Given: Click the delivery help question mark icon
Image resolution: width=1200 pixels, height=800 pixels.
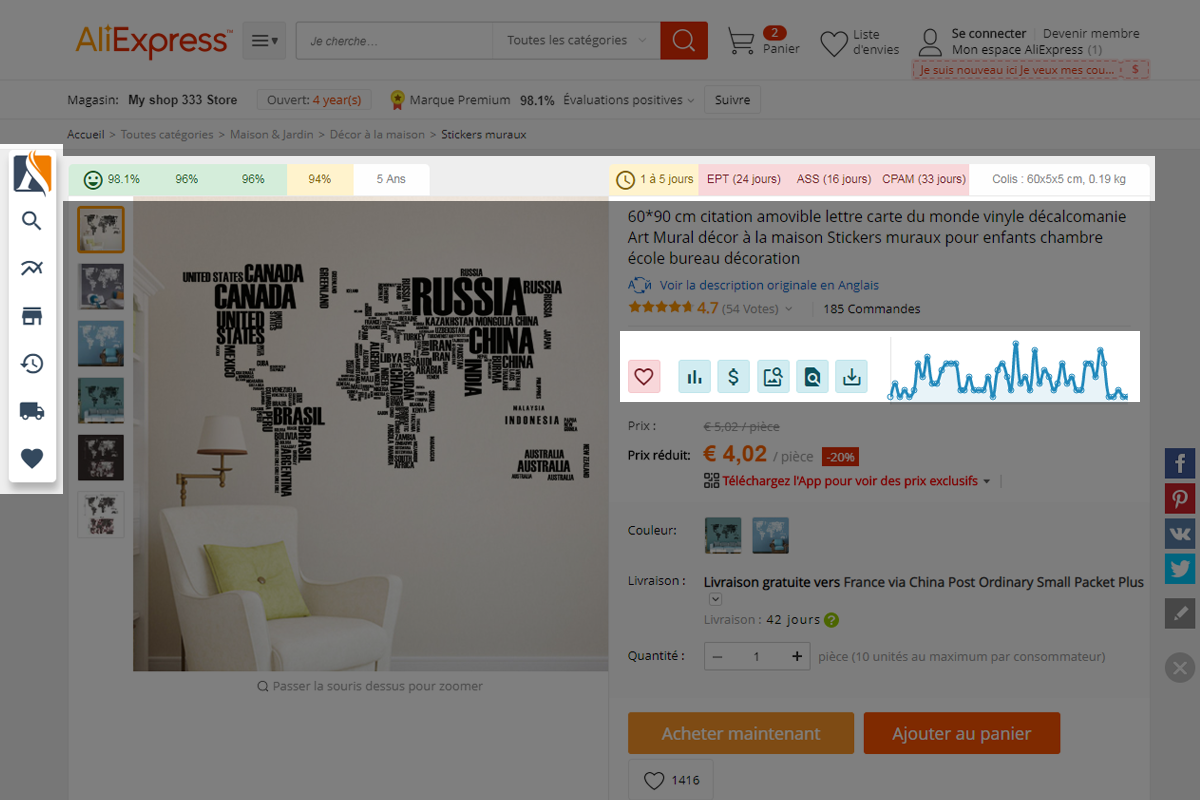Looking at the screenshot, I should [831, 620].
